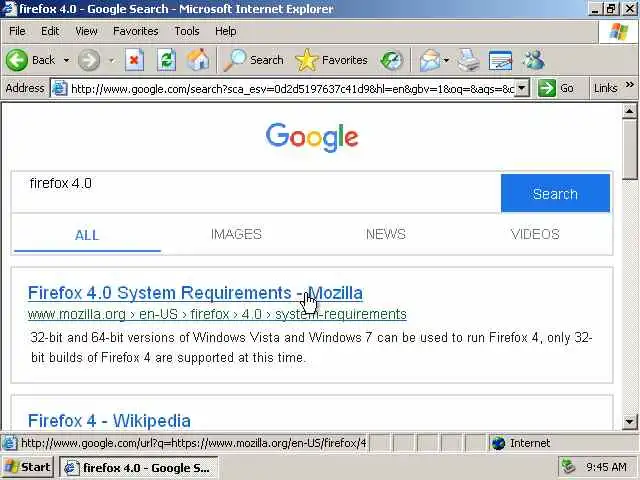
Task: Open the Favorites menu
Action: 136,31
